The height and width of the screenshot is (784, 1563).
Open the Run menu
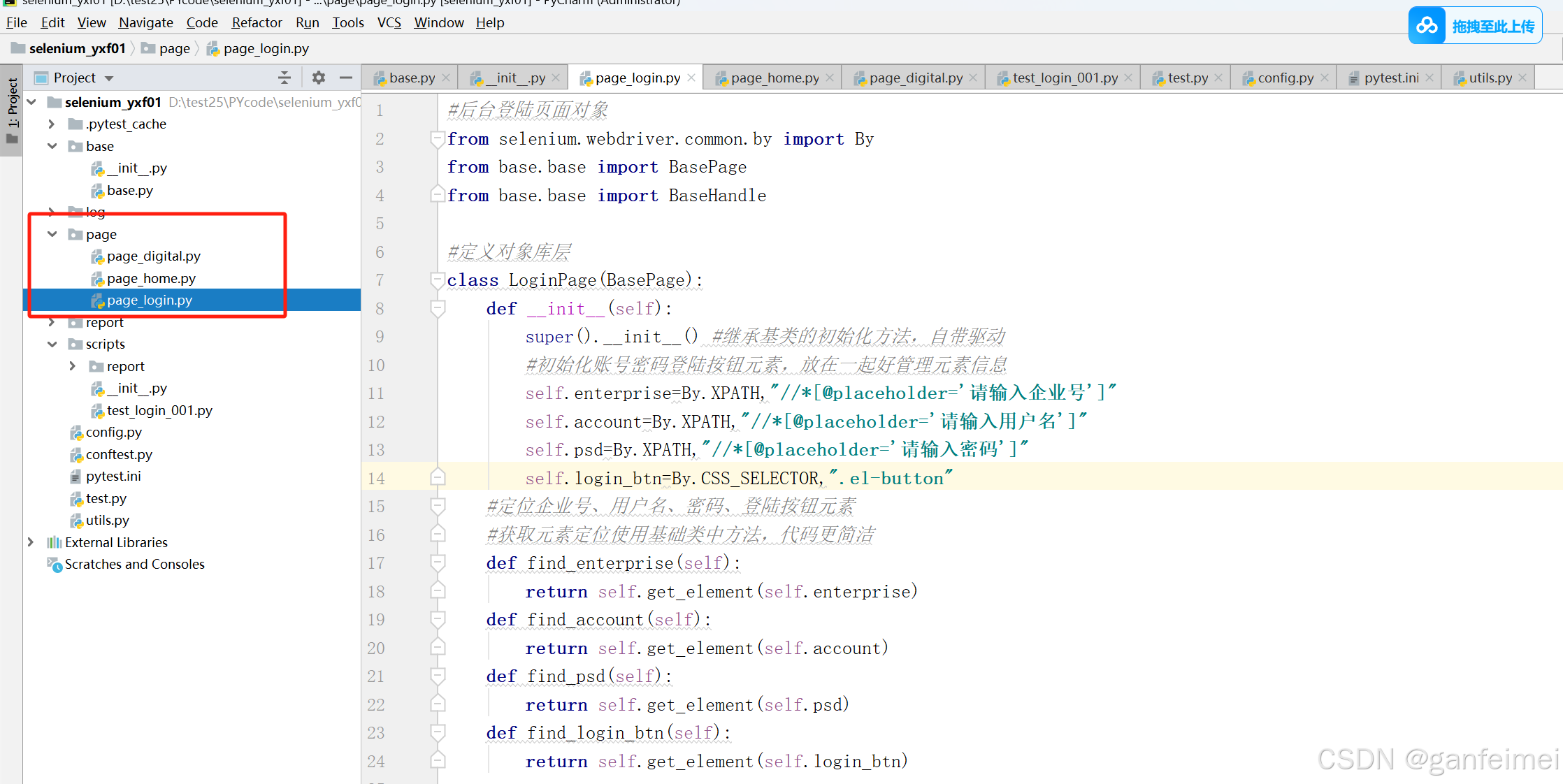308,22
